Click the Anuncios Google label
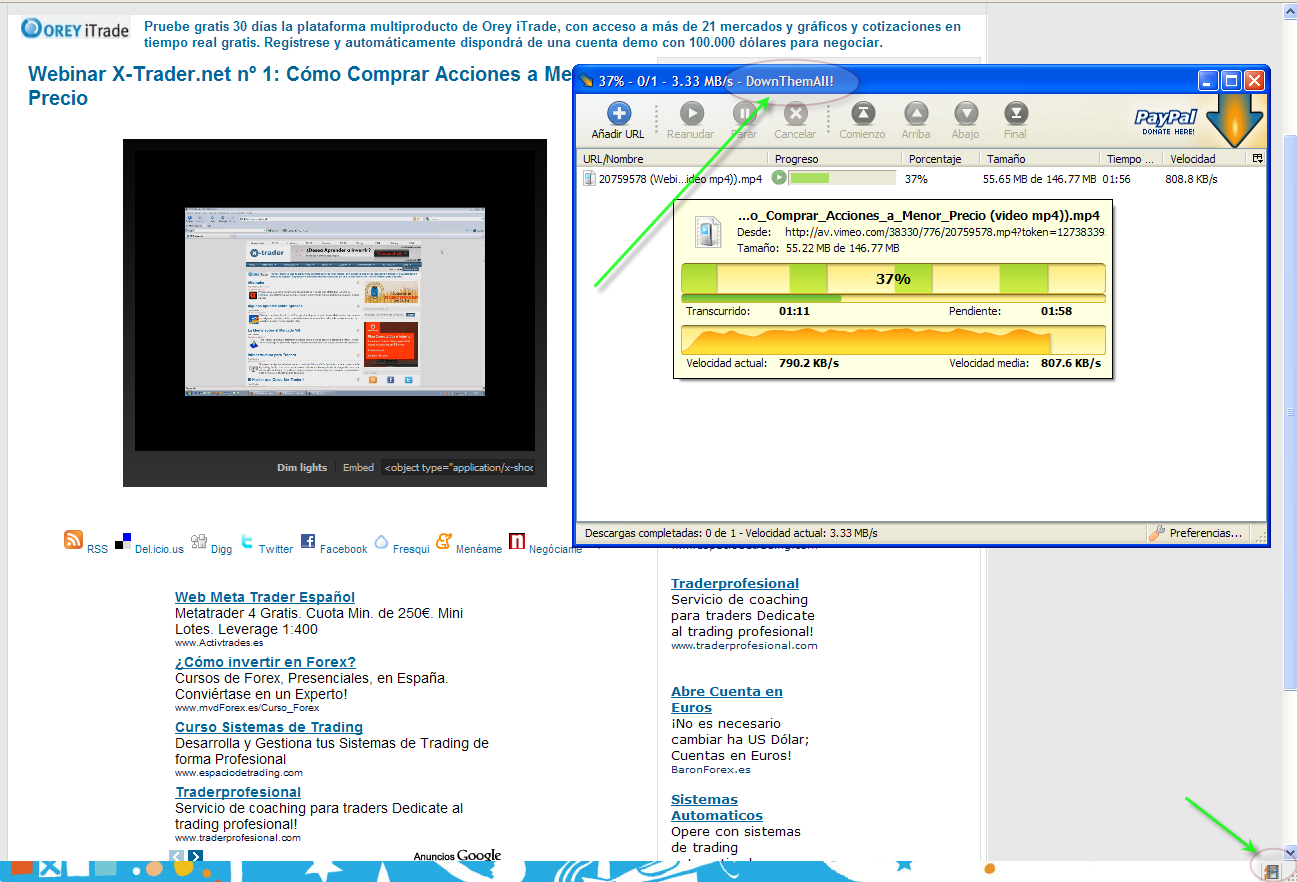1297x882 pixels. point(457,856)
